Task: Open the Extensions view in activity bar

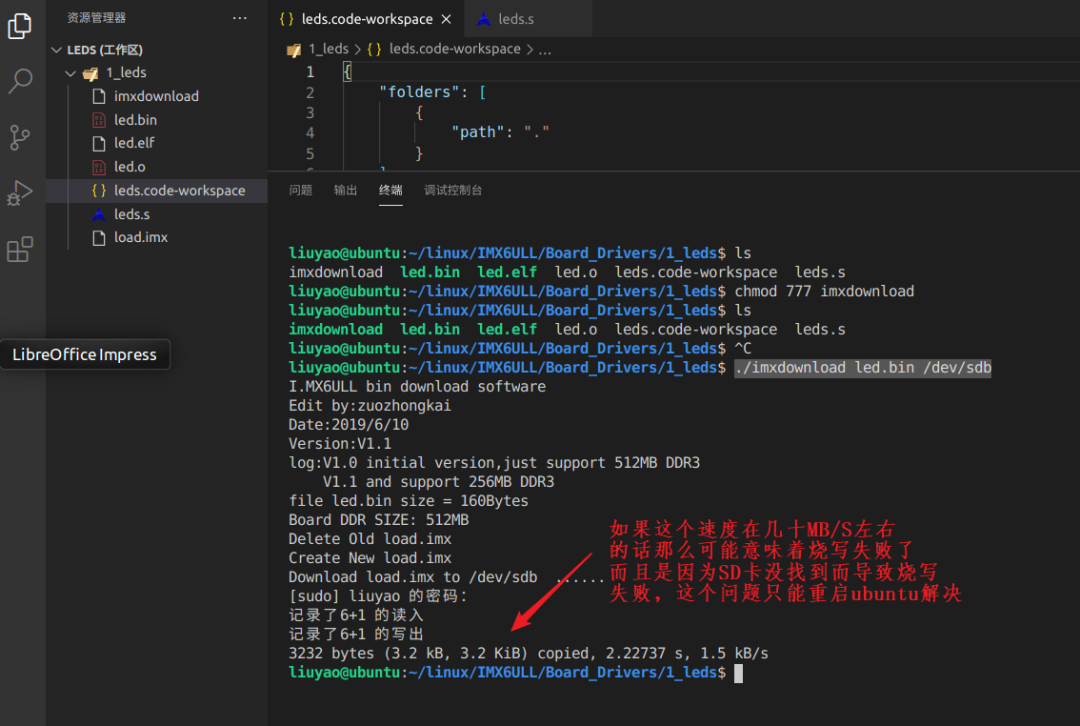Action: pyautogui.click(x=20, y=249)
